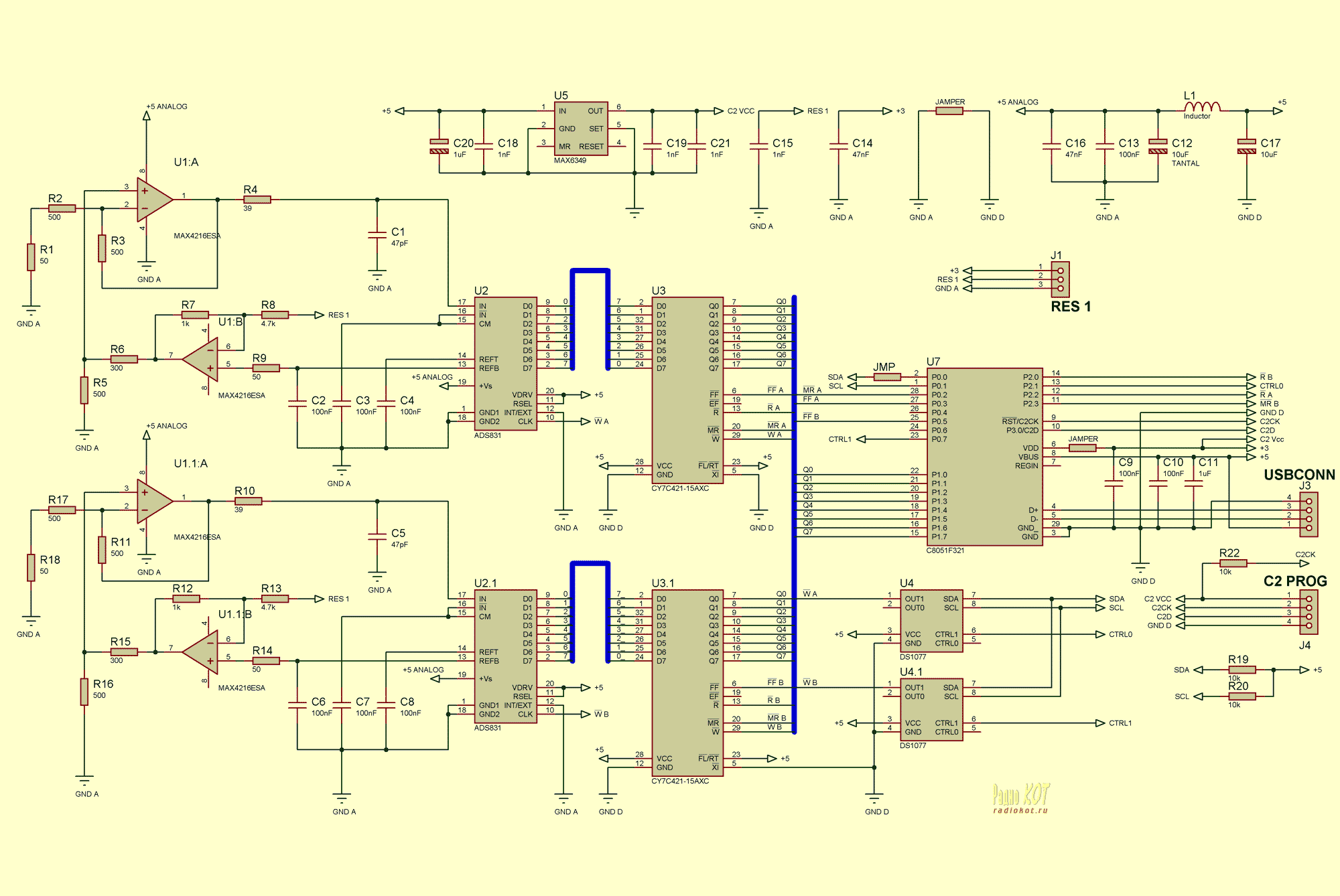Click resistor R2 symbol
This screenshot has width=1340, height=896.
(x=62, y=208)
